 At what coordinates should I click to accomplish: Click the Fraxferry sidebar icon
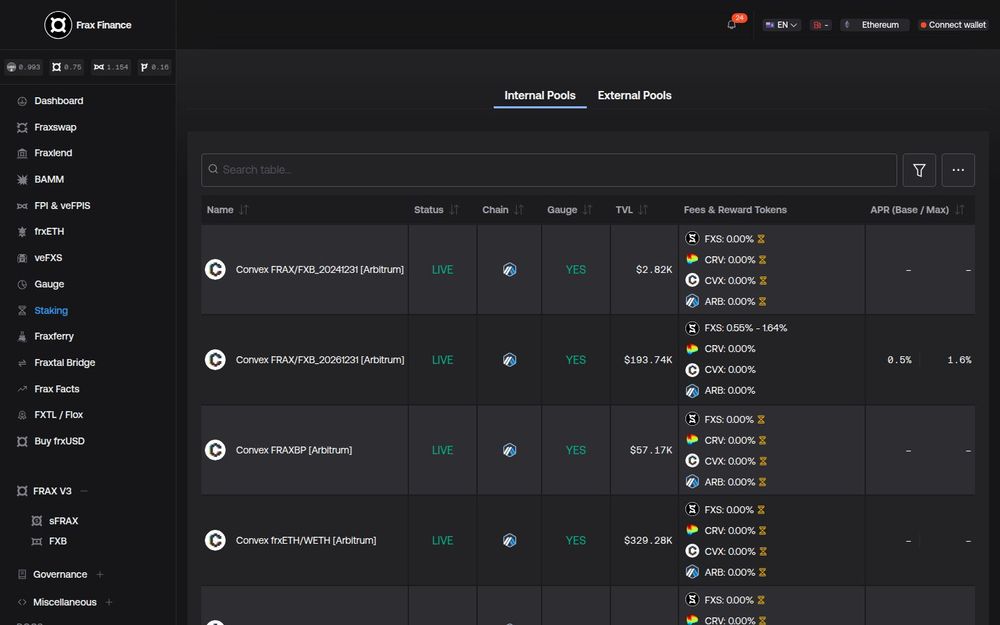pyautogui.click(x=22, y=336)
